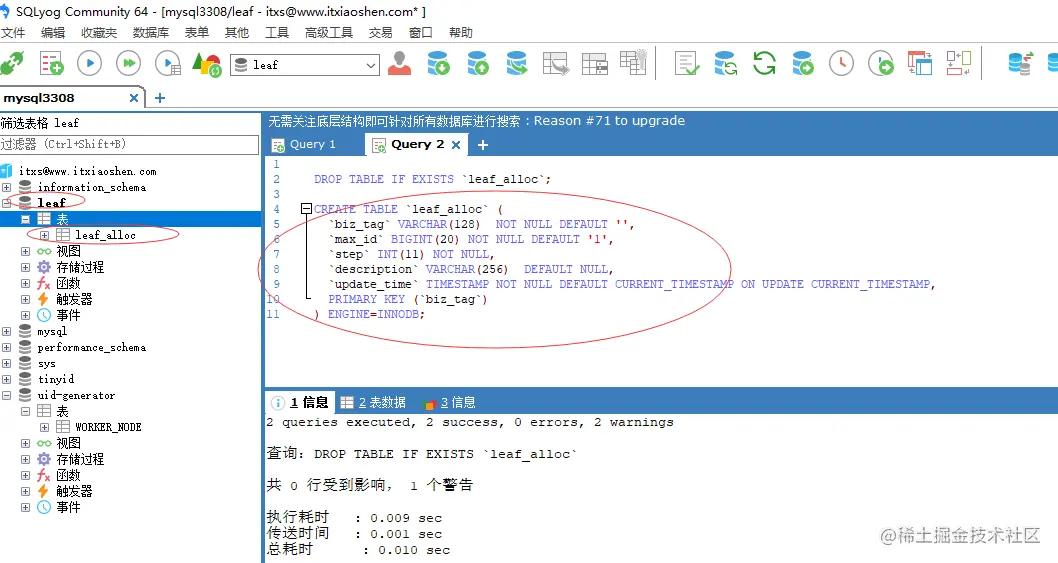Click the Reason #71 to upgrade banner
This screenshot has height=563, width=1058.
[609, 121]
